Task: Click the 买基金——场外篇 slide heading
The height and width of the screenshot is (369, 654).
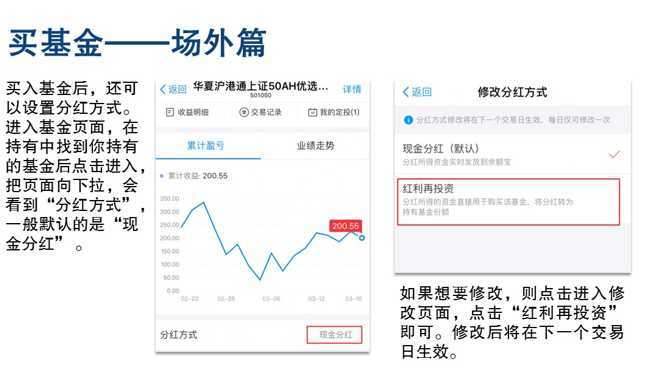Action: [x=137, y=43]
